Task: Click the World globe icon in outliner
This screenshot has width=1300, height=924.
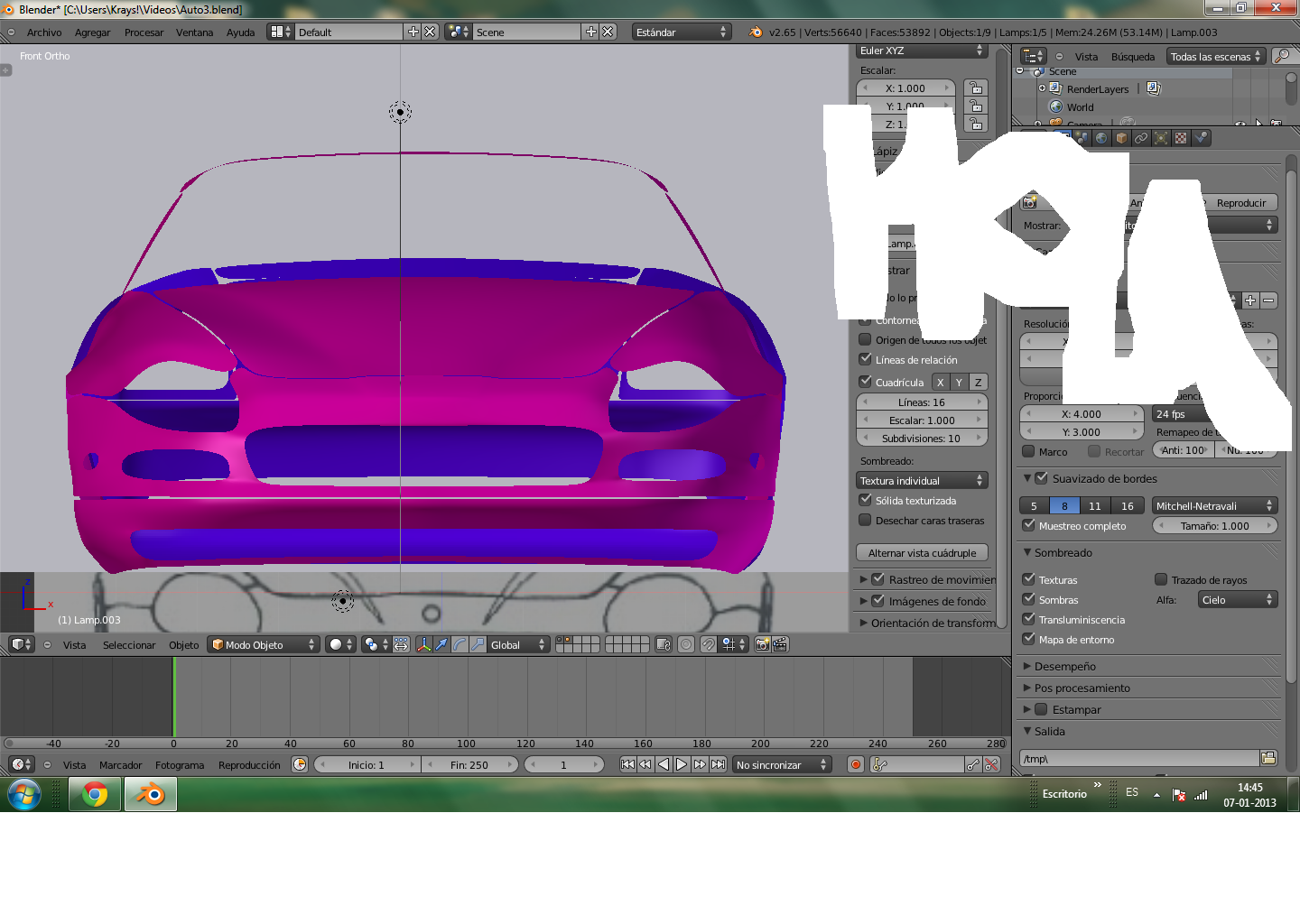Action: [1055, 106]
